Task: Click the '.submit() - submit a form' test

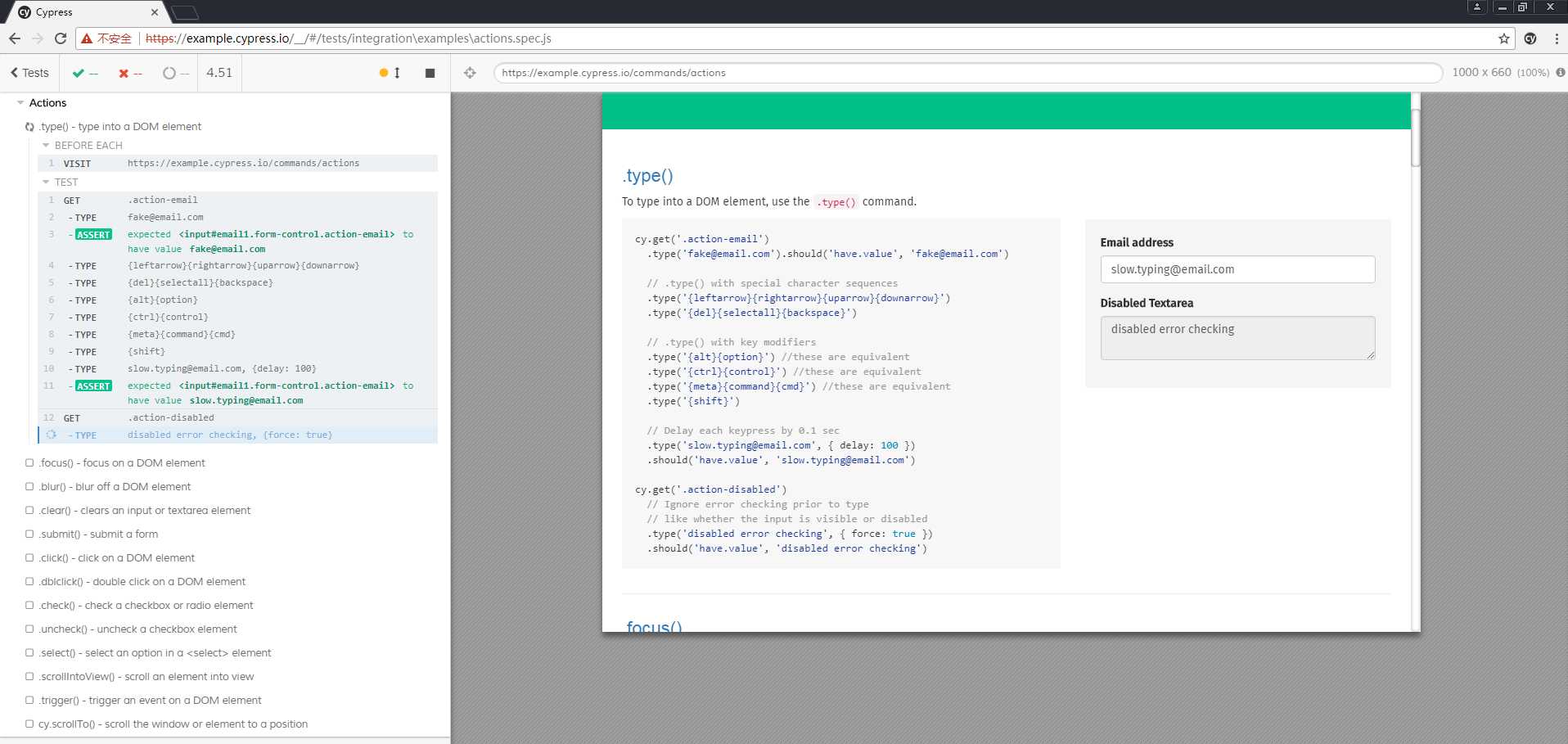Action: [98, 534]
